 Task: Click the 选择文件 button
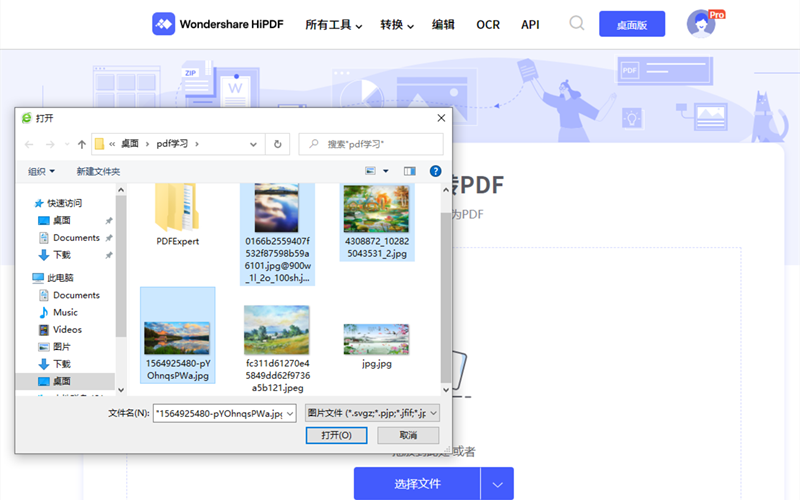(417, 484)
